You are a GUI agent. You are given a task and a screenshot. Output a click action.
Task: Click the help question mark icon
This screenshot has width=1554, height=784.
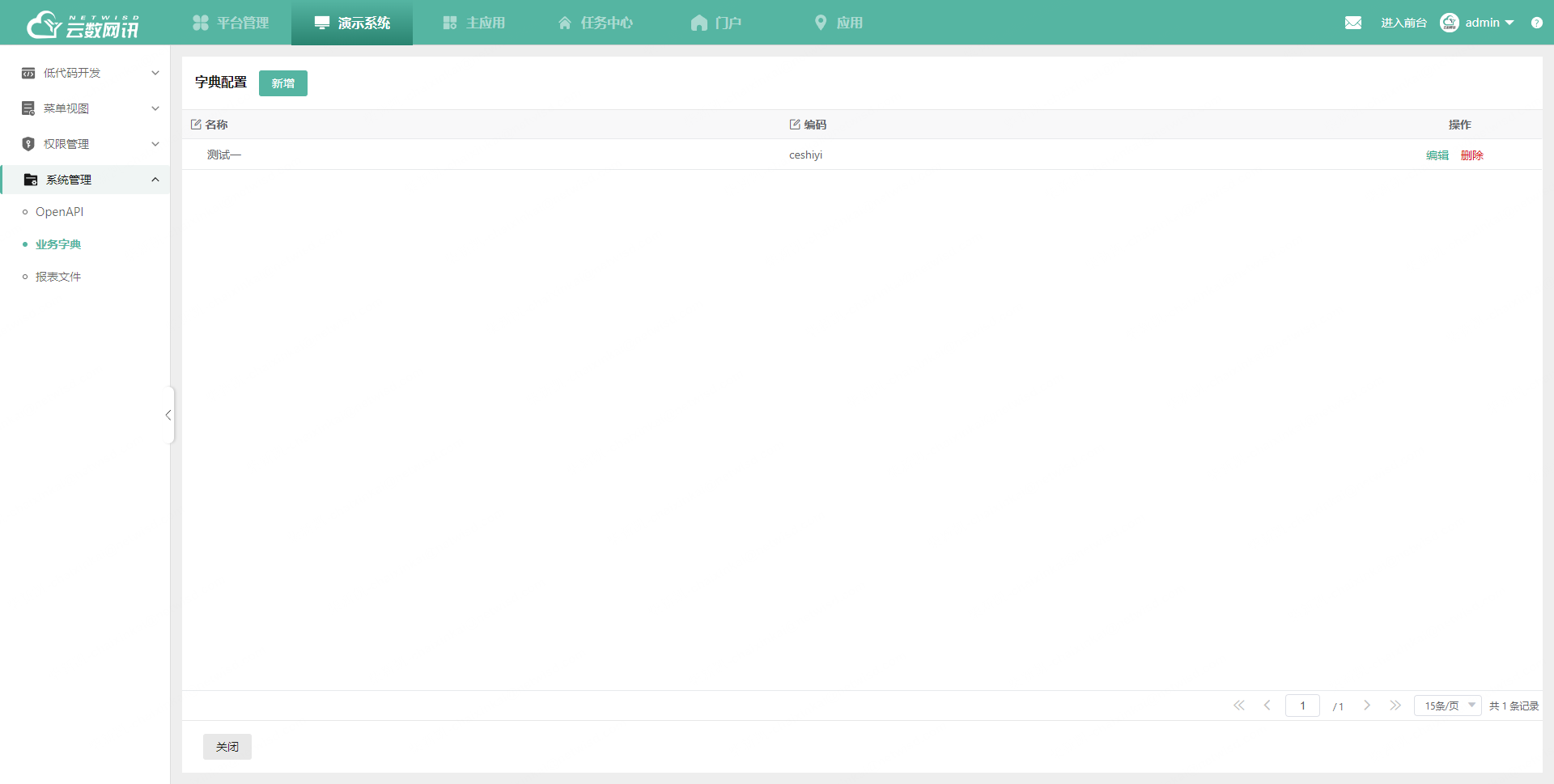pyautogui.click(x=1536, y=23)
